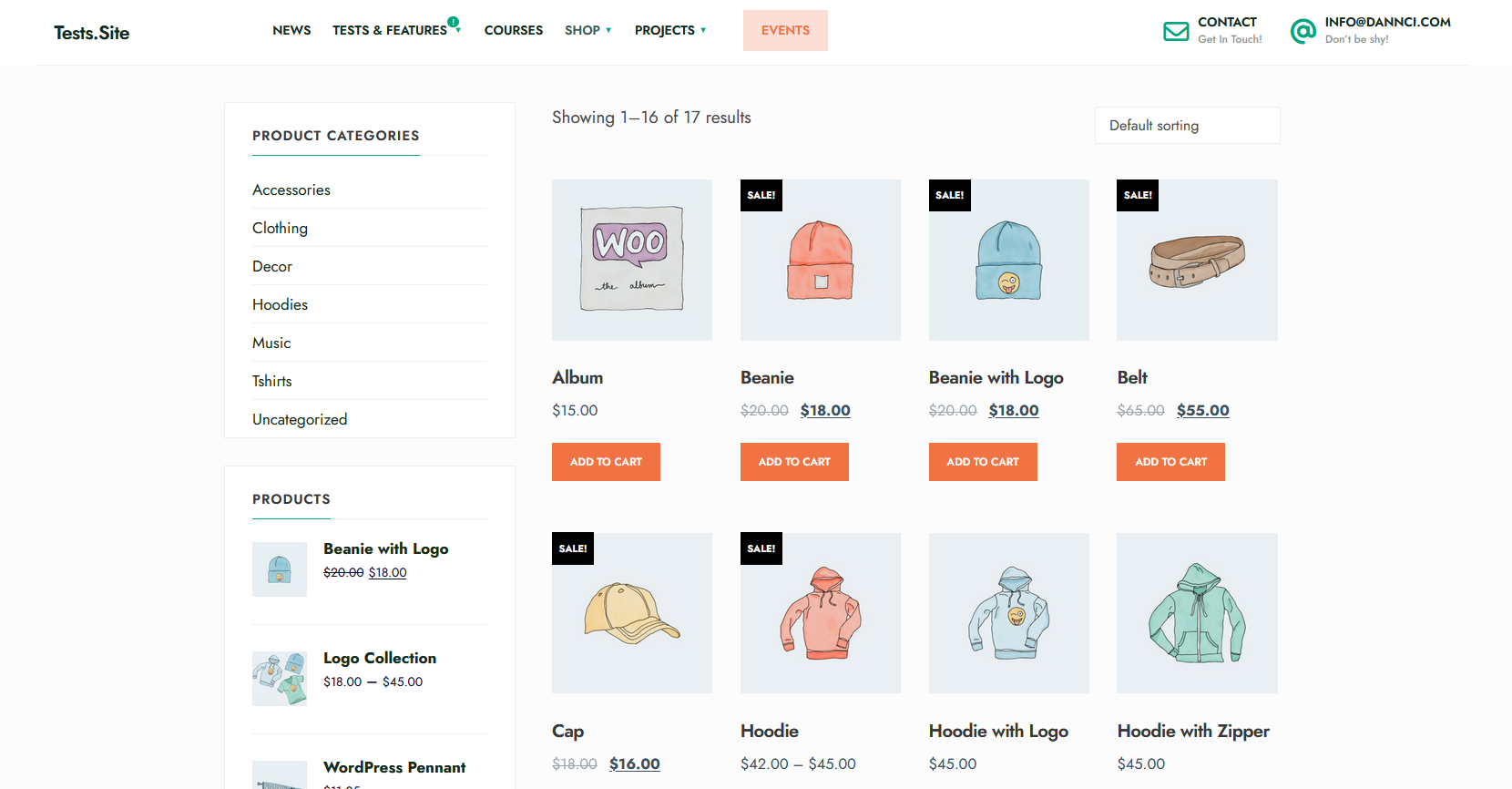Open the Hoodie with Zipper image
The image size is (1512, 789).
click(1197, 613)
